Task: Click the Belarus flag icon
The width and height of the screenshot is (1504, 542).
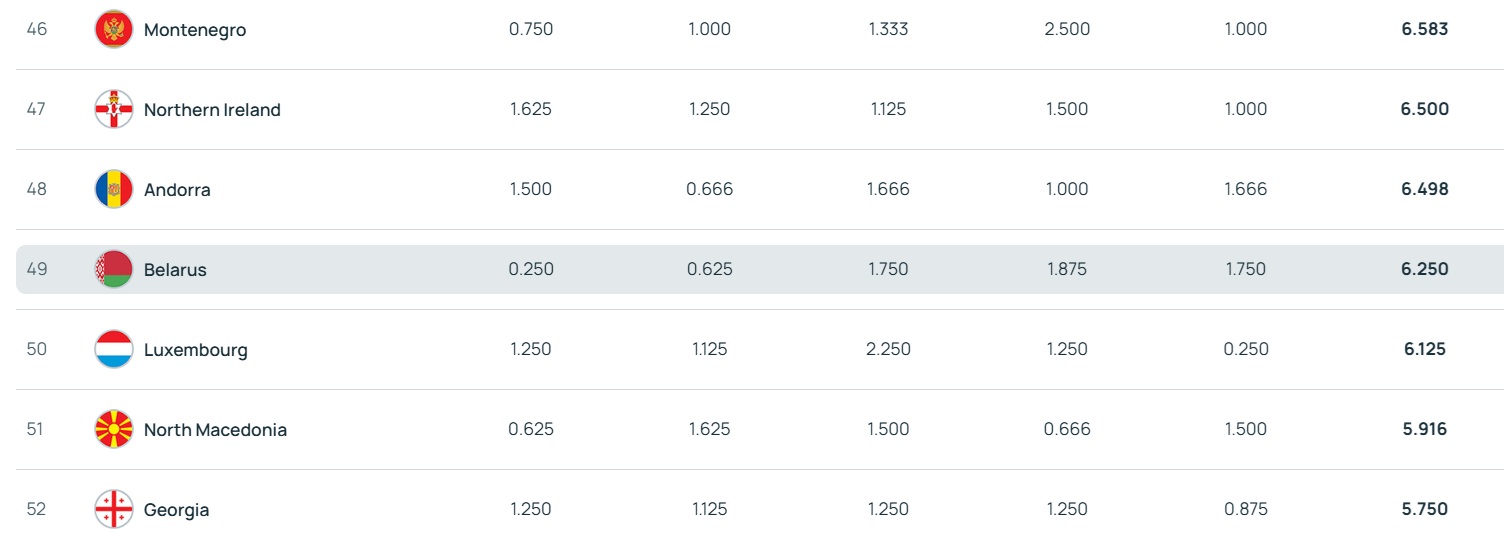Action: [114, 269]
